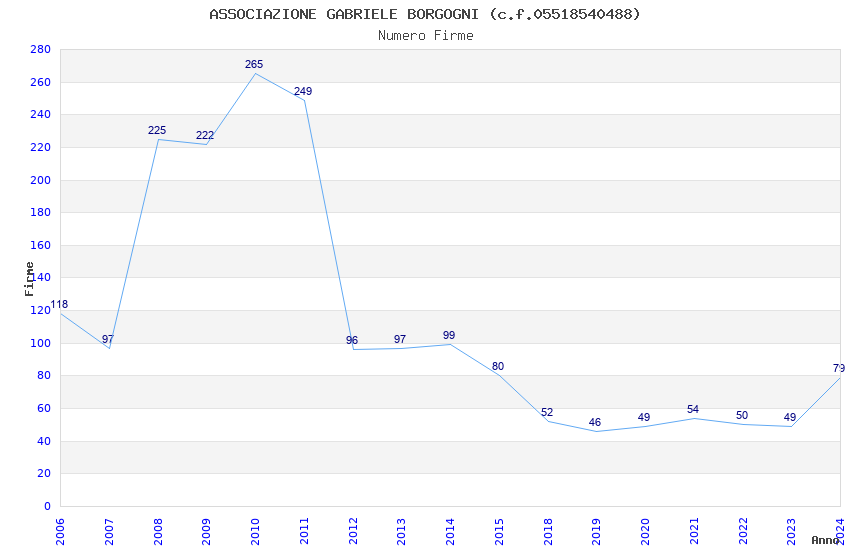850x550 pixels.
Task: Click the 118 data label at 2006
Action: pyautogui.click(x=59, y=305)
